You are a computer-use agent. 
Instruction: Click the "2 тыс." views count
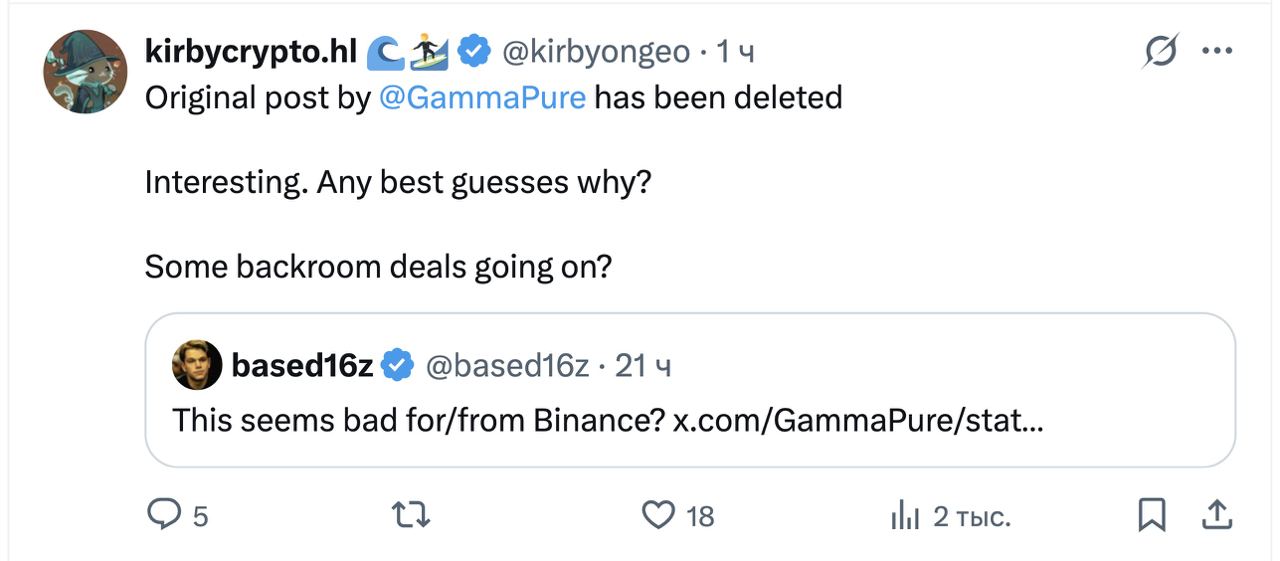tap(971, 516)
